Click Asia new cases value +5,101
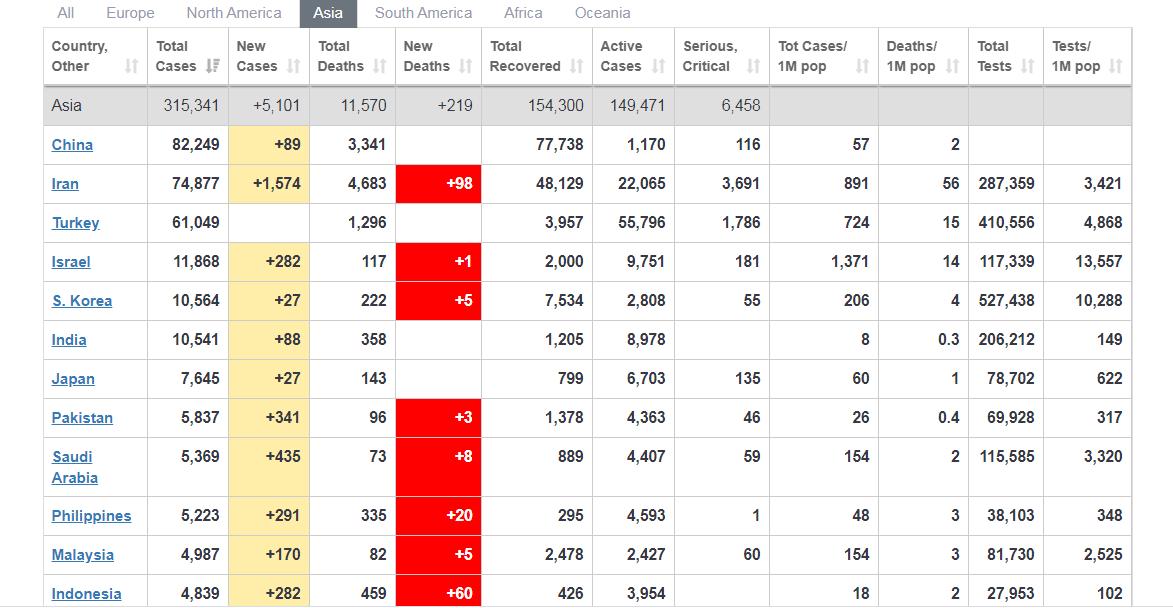Screen dimensions: 1173x608 pyautogui.click(x=276, y=105)
